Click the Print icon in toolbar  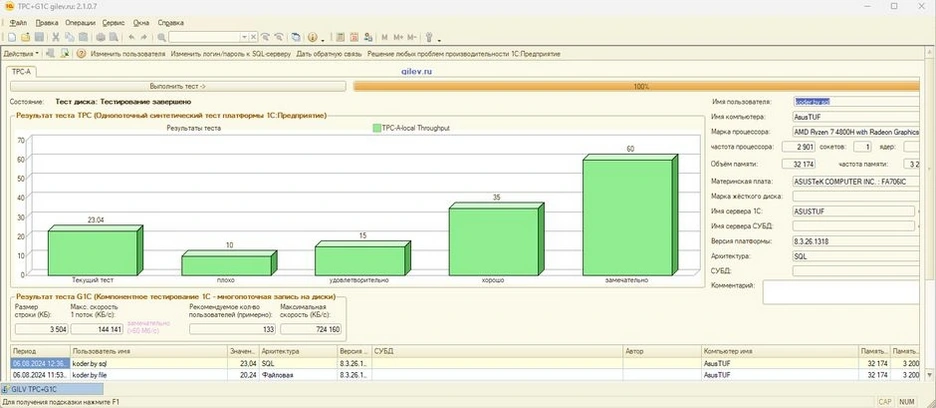point(100,37)
